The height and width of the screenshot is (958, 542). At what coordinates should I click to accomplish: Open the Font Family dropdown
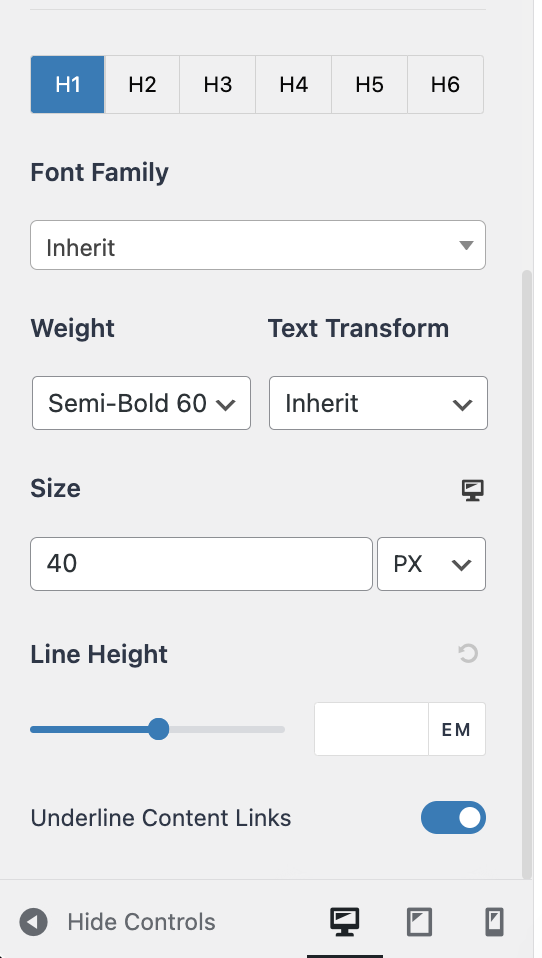[258, 245]
